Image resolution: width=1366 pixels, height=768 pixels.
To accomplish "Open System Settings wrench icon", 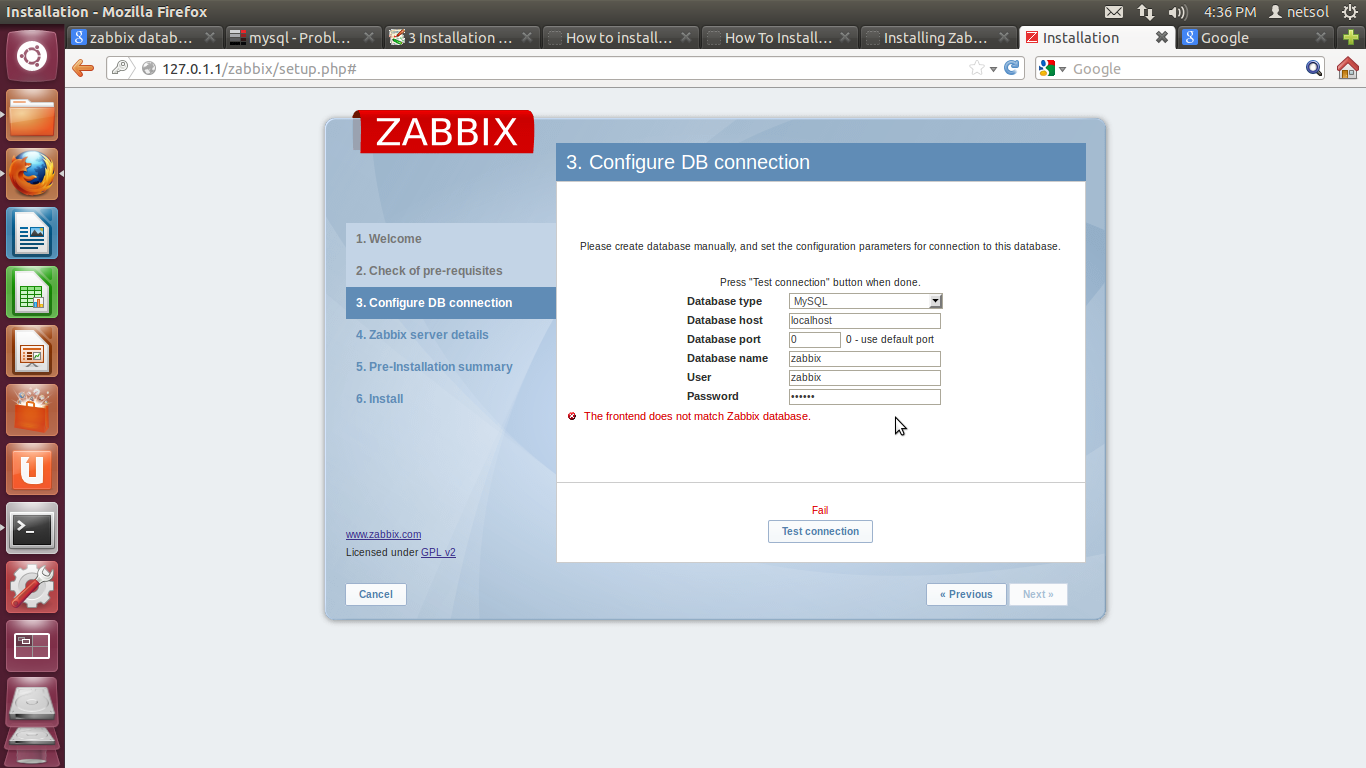I will tap(32, 588).
